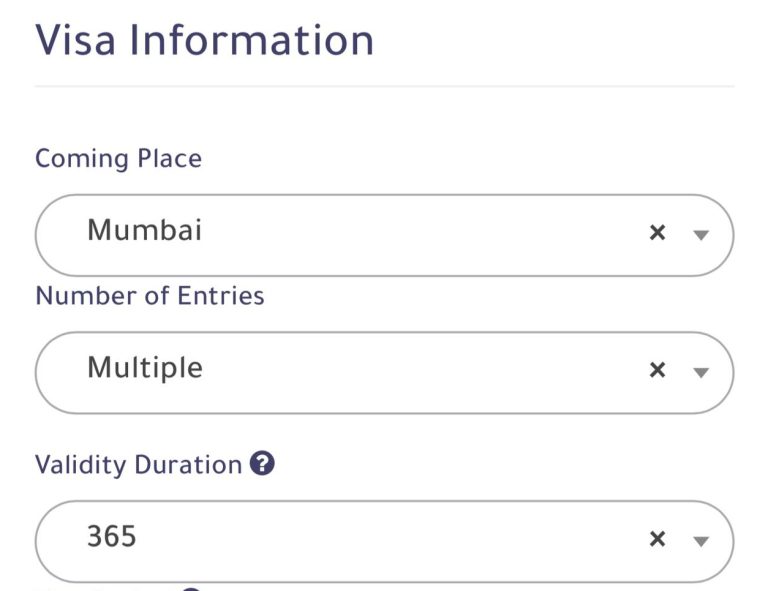The width and height of the screenshot is (768, 591).
Task: Clear the 365 validity value with X
Action: (657, 539)
